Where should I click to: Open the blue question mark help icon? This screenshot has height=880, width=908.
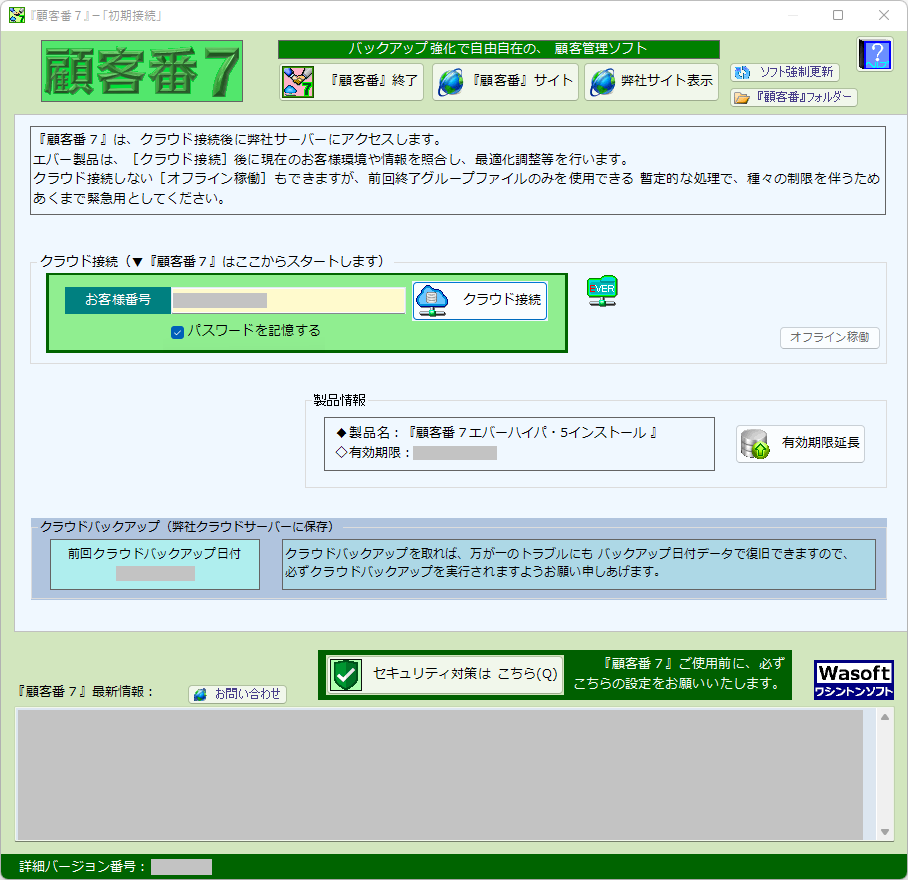point(875,54)
